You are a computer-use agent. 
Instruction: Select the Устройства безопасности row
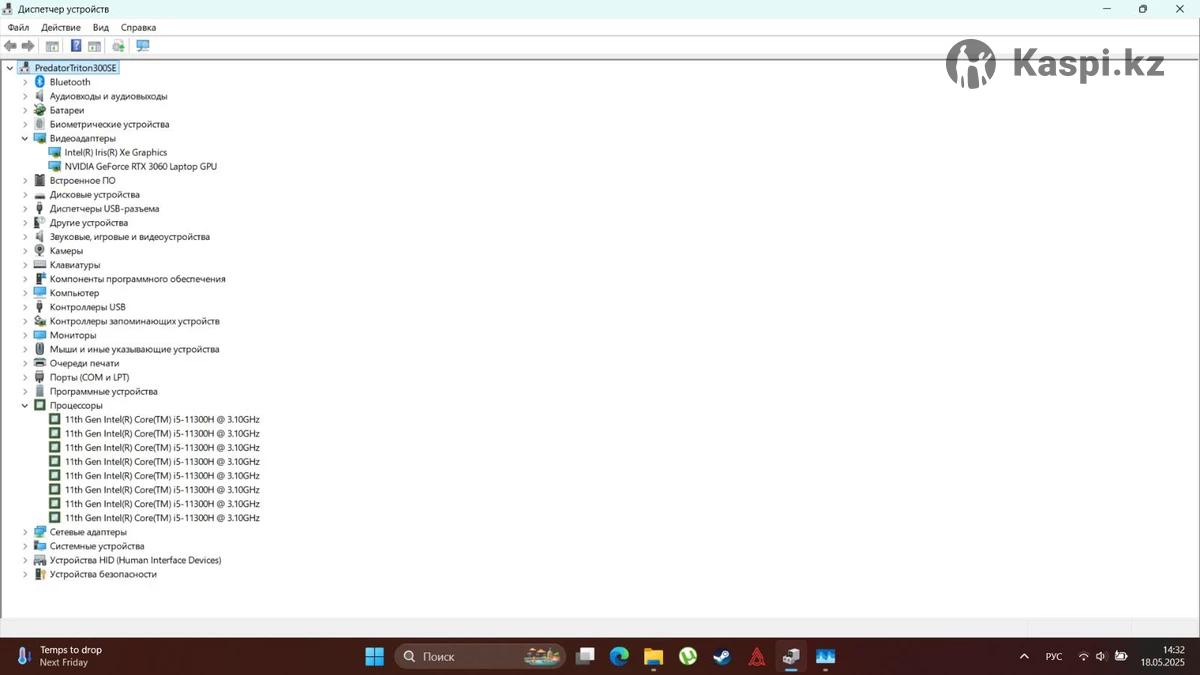tap(103, 574)
